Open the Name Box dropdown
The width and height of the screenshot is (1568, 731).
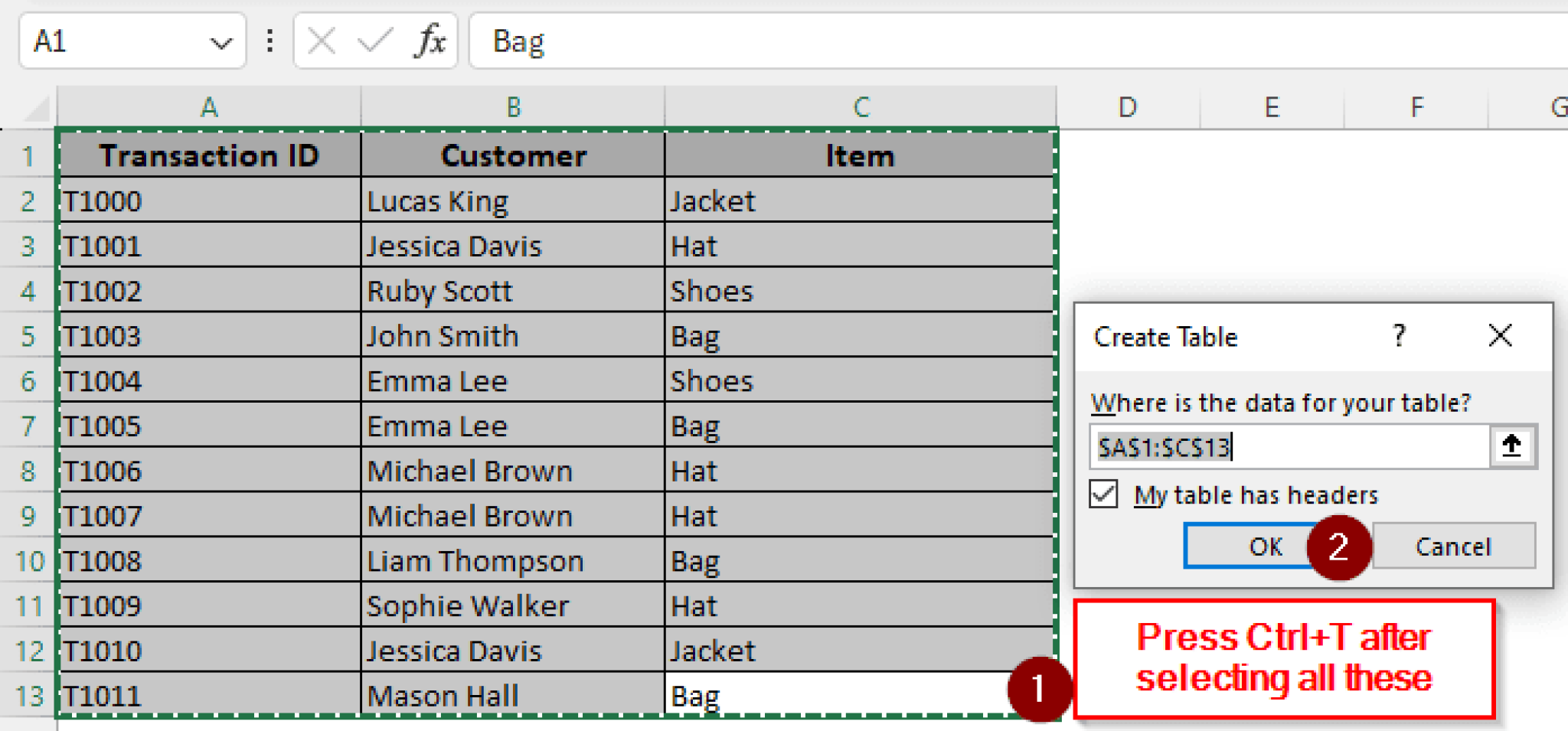tap(220, 41)
